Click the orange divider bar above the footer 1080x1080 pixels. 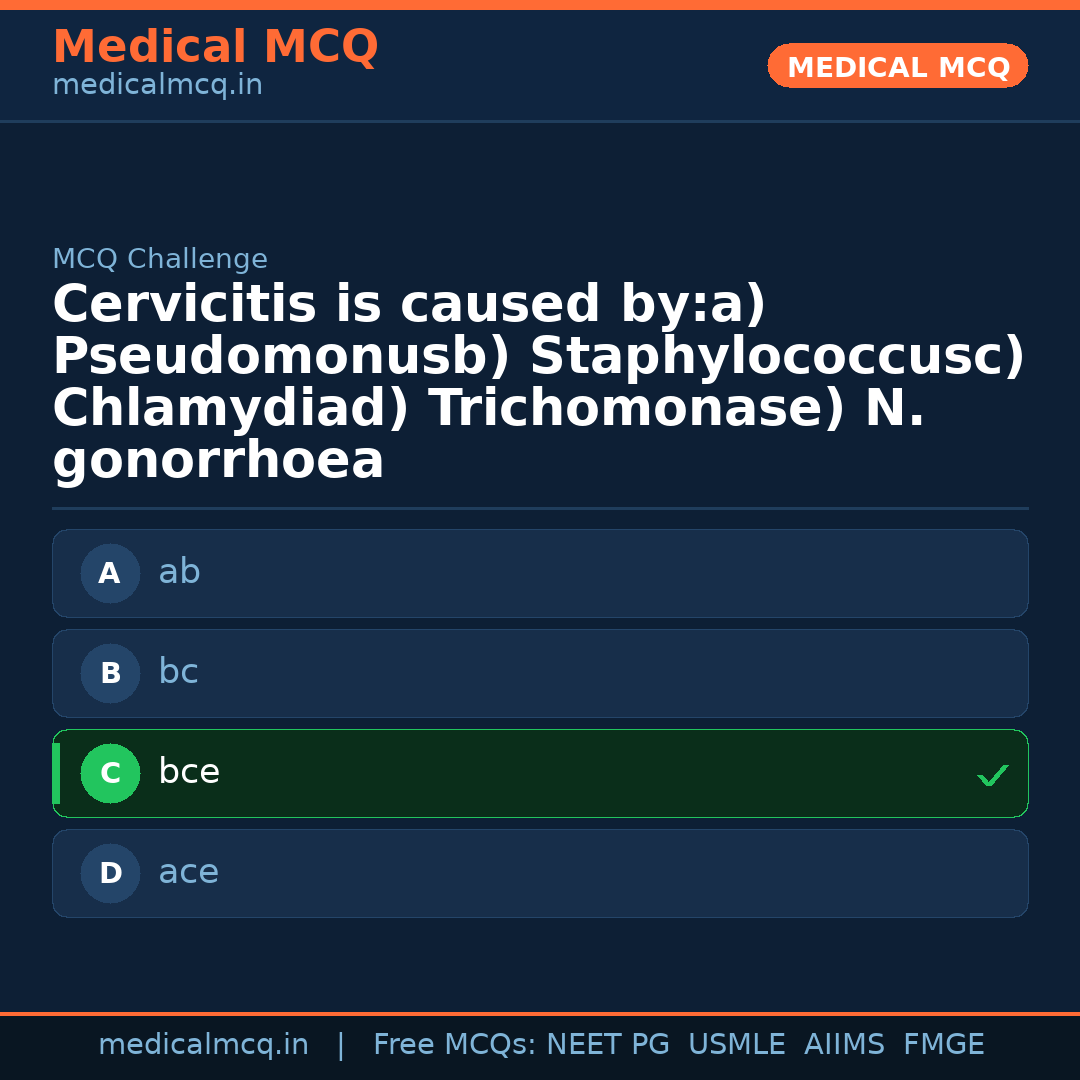click(540, 1011)
